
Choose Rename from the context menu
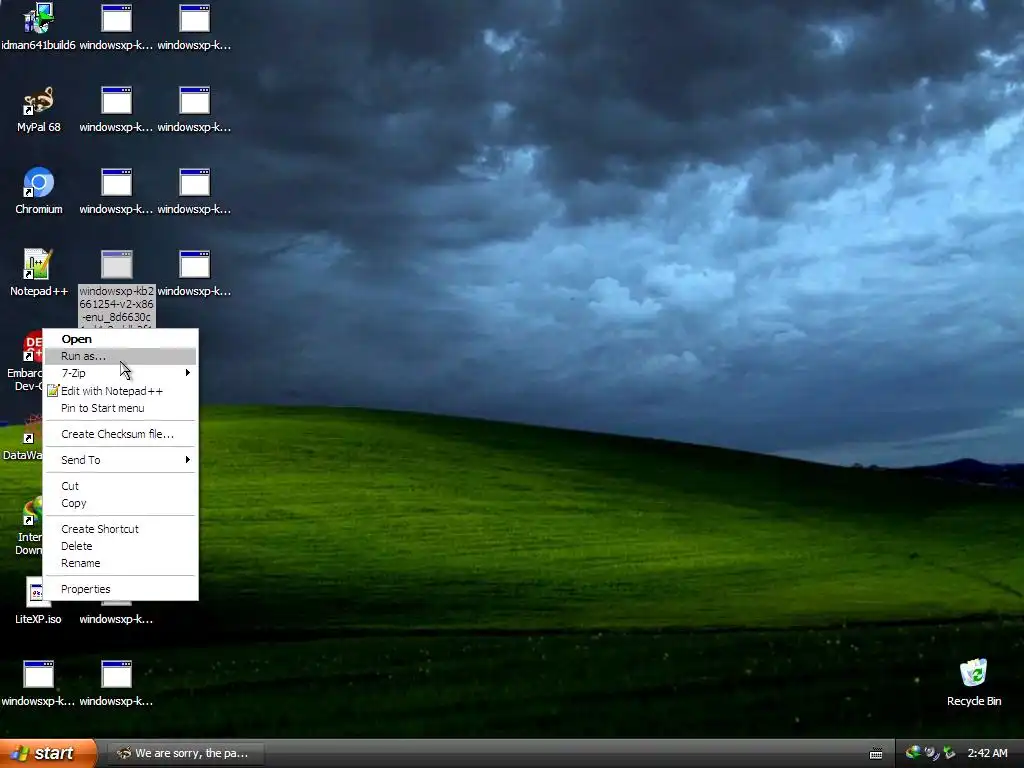[120, 563]
